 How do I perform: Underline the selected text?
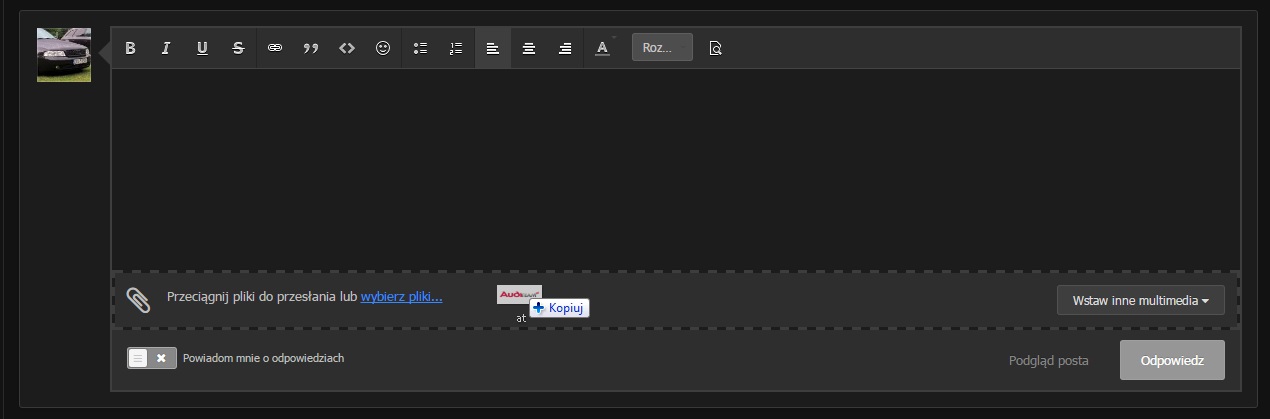[x=202, y=48]
